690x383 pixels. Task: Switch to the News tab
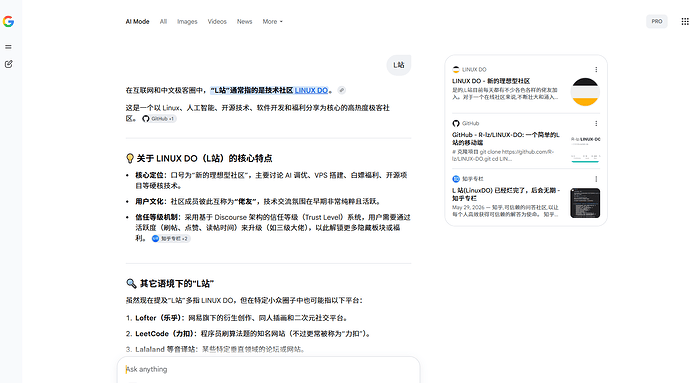pyautogui.click(x=245, y=22)
